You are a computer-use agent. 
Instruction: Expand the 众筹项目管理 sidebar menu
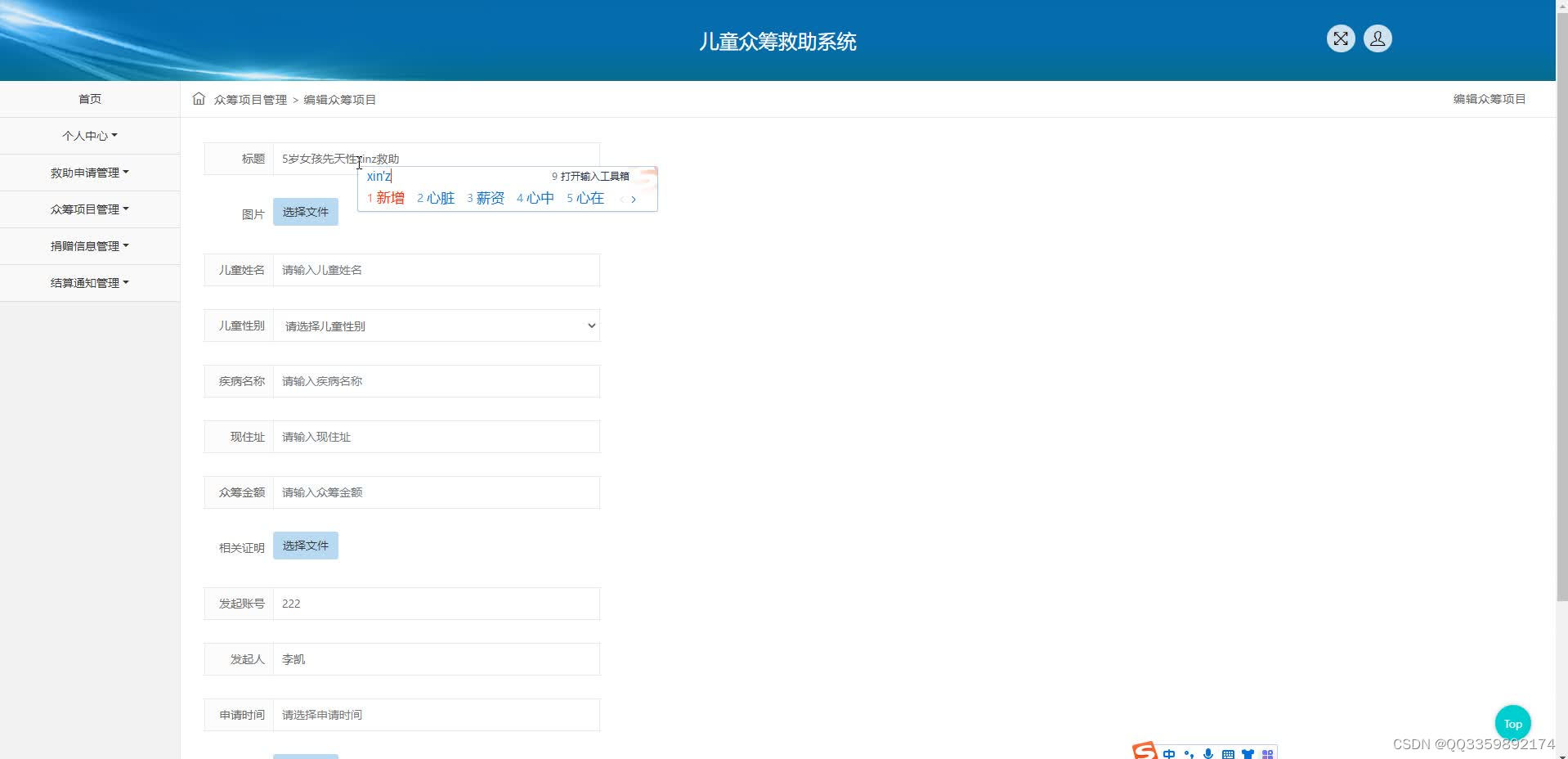pos(90,209)
